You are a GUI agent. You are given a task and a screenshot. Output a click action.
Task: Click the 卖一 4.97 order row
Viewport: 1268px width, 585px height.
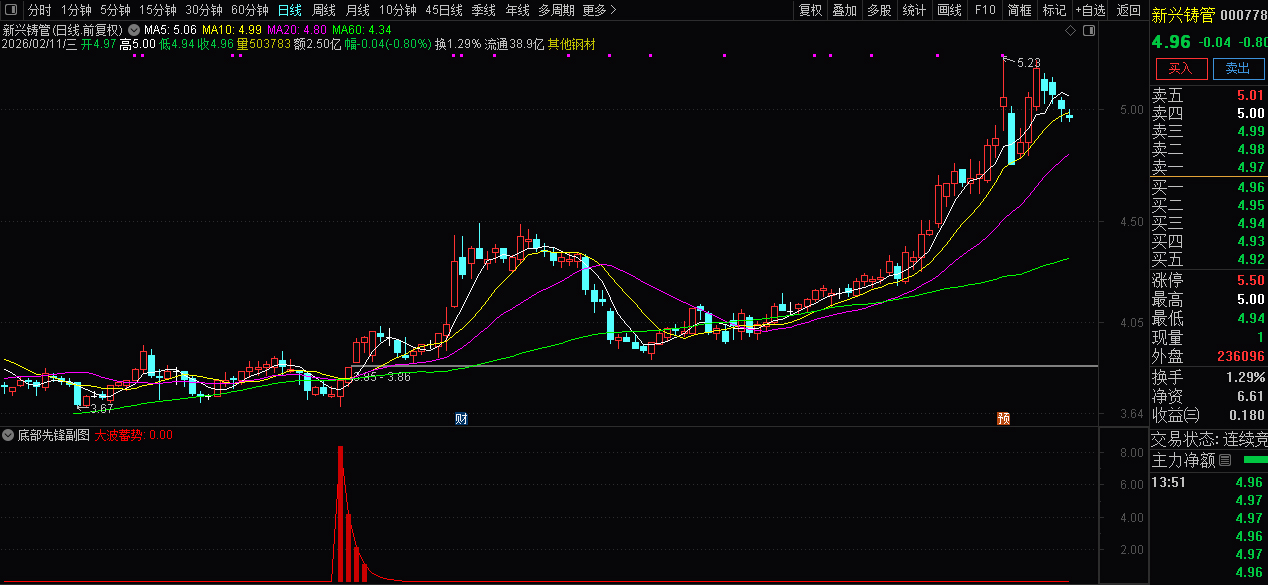(x=1208, y=167)
